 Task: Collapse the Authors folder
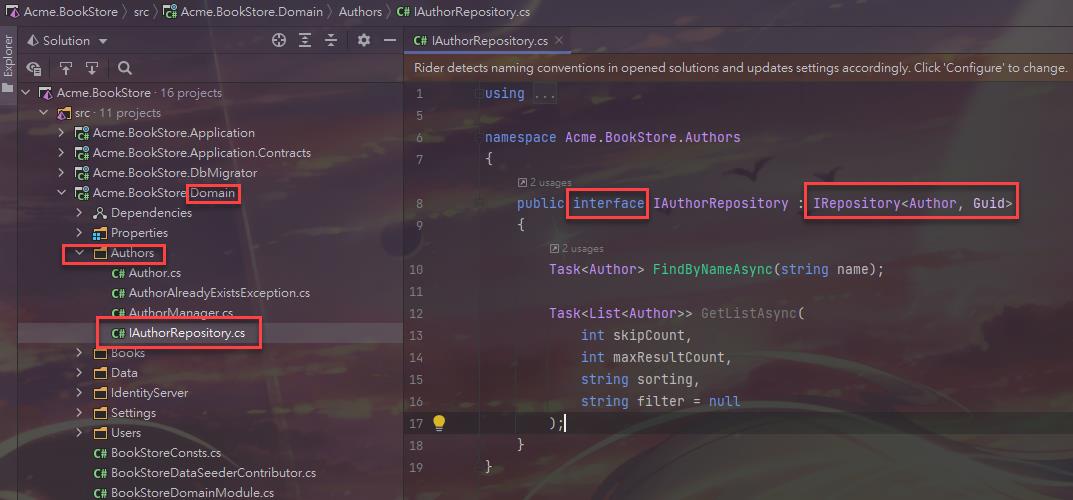80,253
